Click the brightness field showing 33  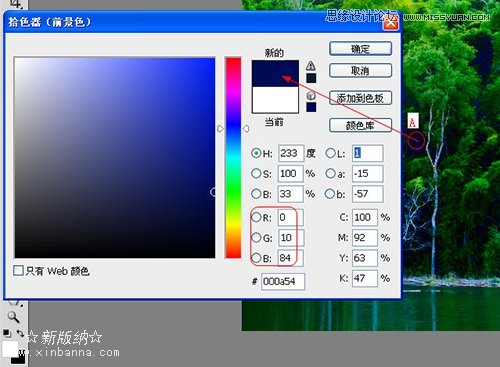pos(291,194)
